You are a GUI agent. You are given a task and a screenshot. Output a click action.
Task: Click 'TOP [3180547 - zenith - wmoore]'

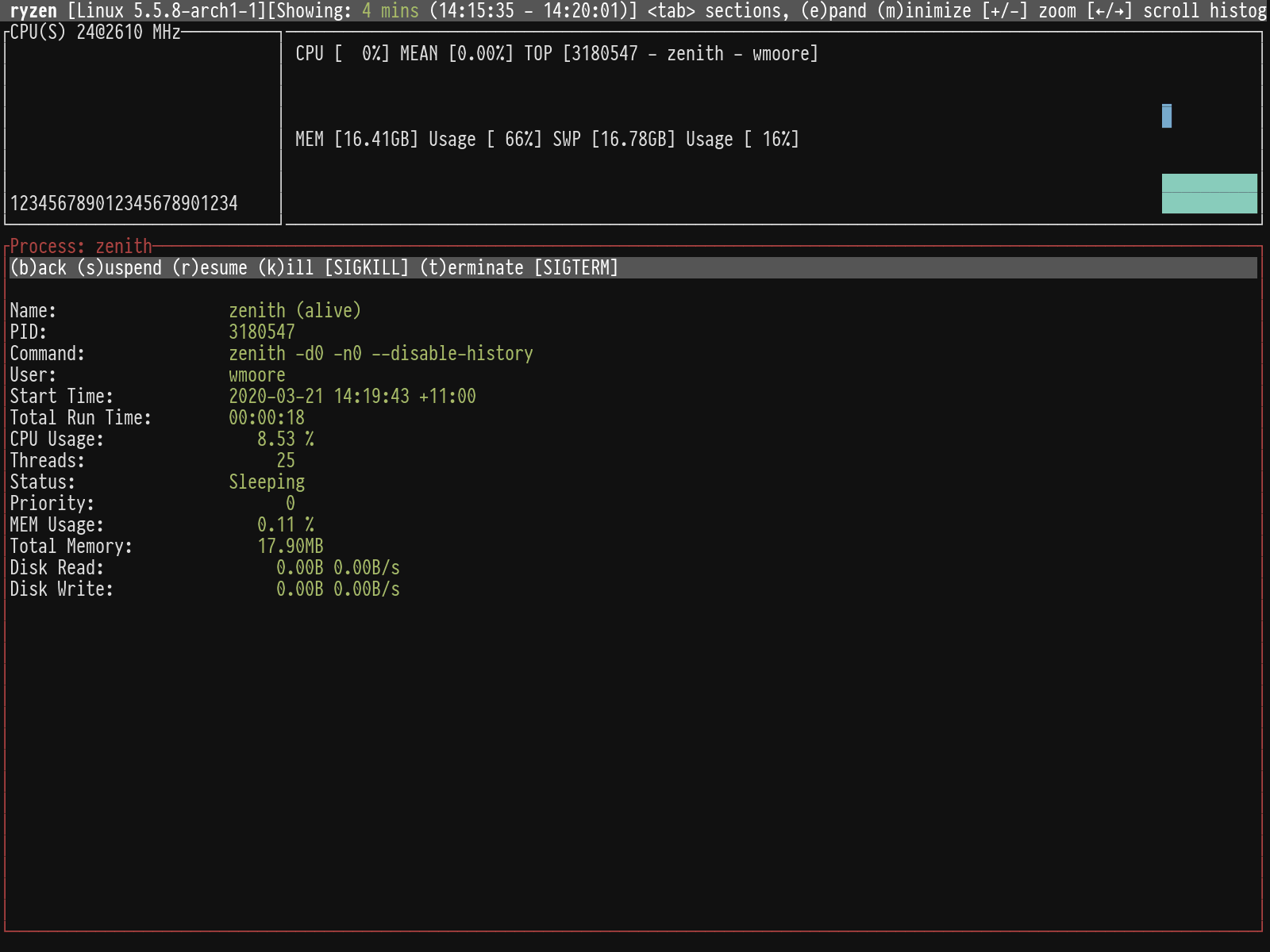(672, 54)
